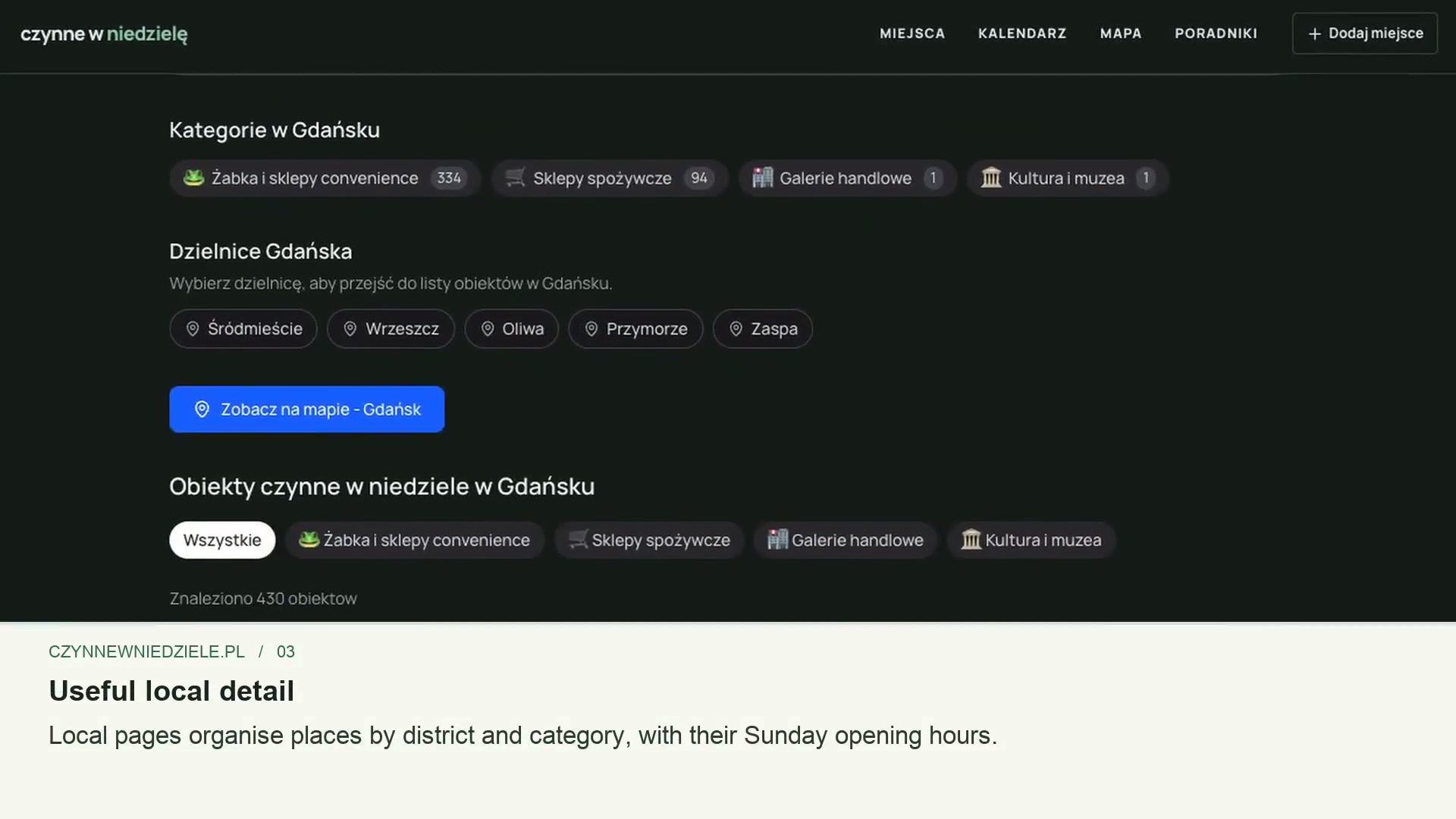1456x819 pixels.
Task: Click Zobacz na mapie - Gdańsk button
Action: tap(307, 409)
